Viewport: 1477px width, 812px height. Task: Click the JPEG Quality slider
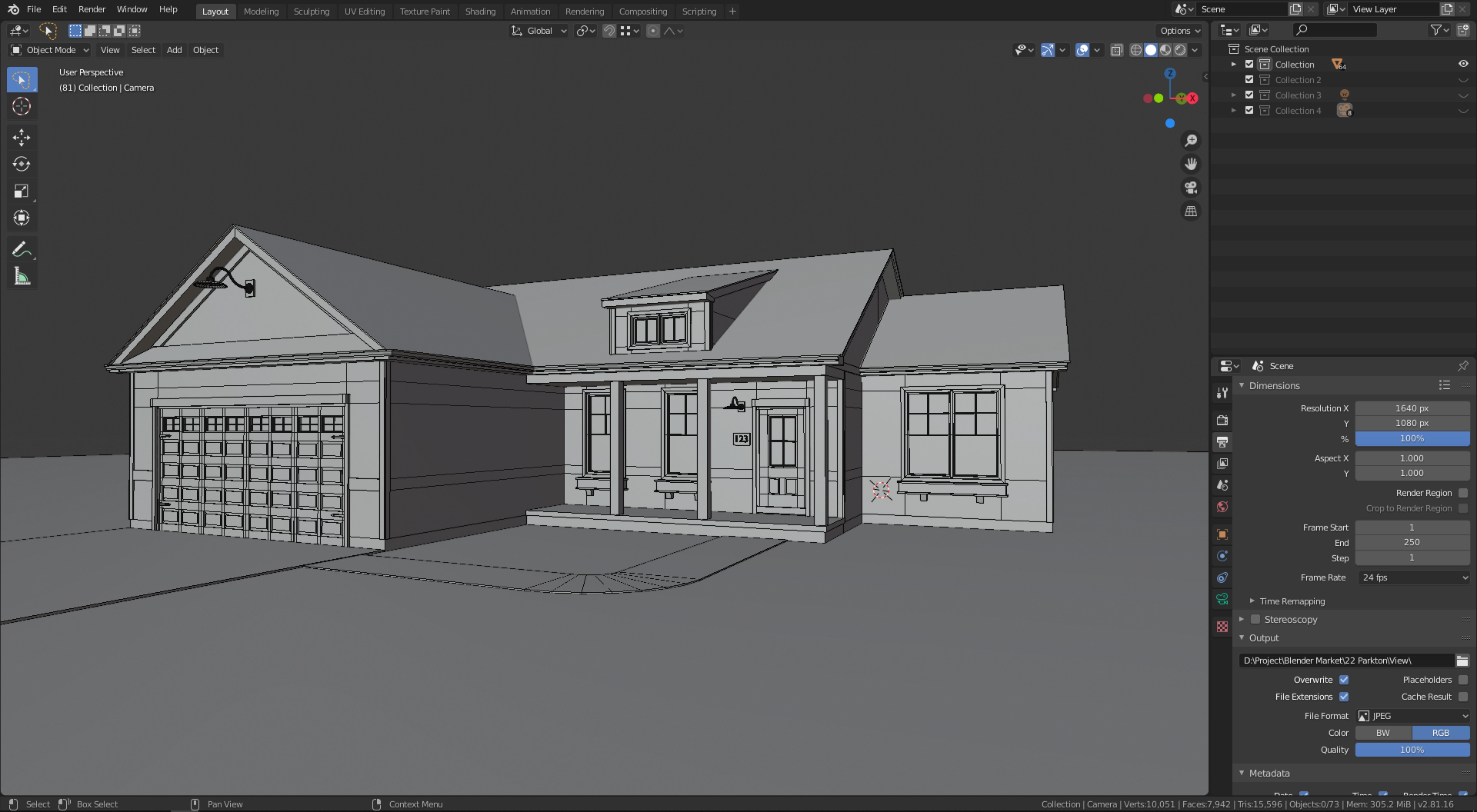pyautogui.click(x=1412, y=750)
